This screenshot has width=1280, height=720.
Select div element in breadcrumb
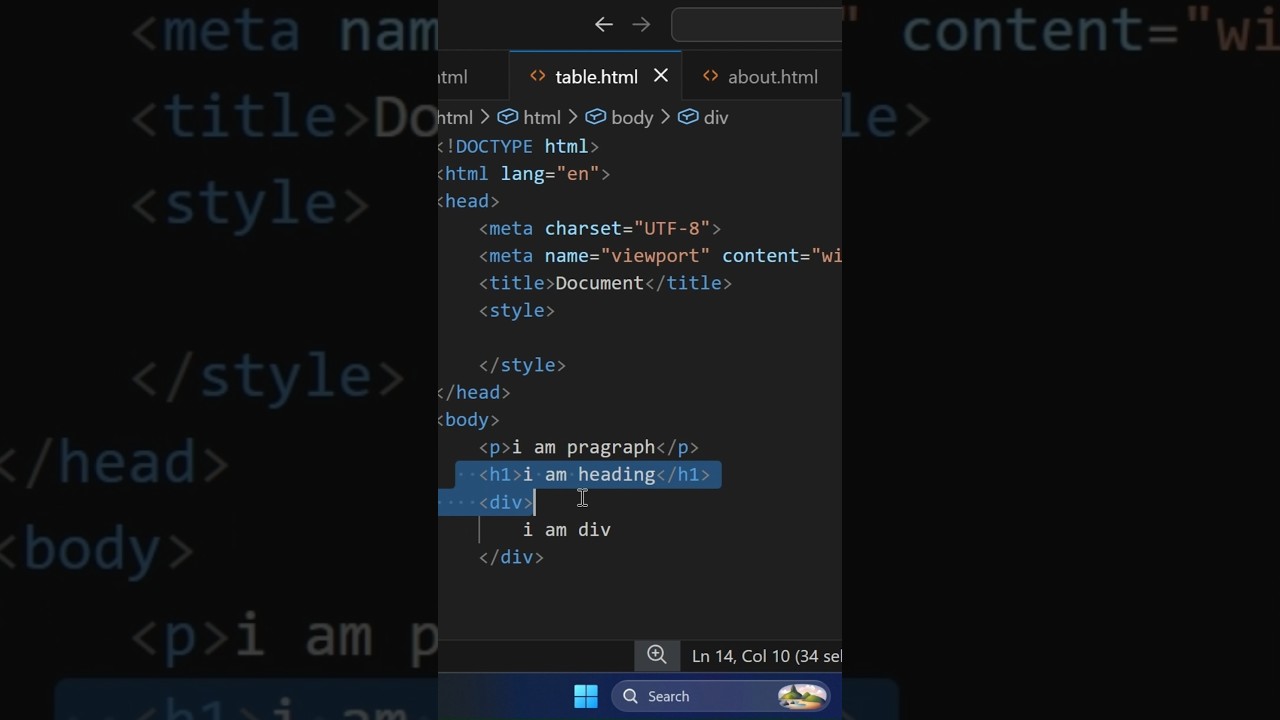coord(716,118)
